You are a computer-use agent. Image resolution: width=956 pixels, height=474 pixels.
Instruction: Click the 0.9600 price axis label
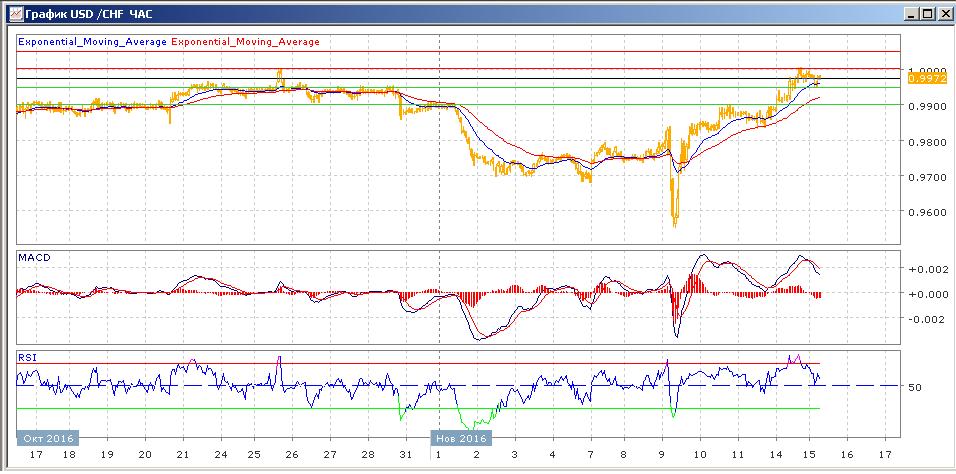coord(927,212)
